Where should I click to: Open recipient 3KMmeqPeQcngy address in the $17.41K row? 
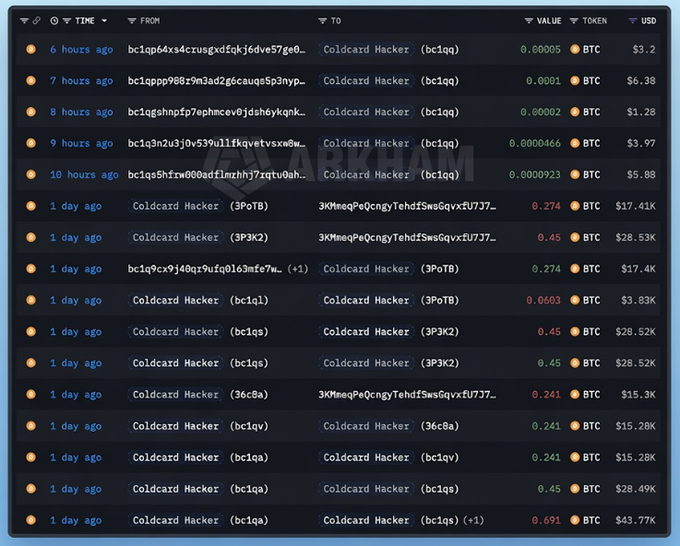[407, 206]
